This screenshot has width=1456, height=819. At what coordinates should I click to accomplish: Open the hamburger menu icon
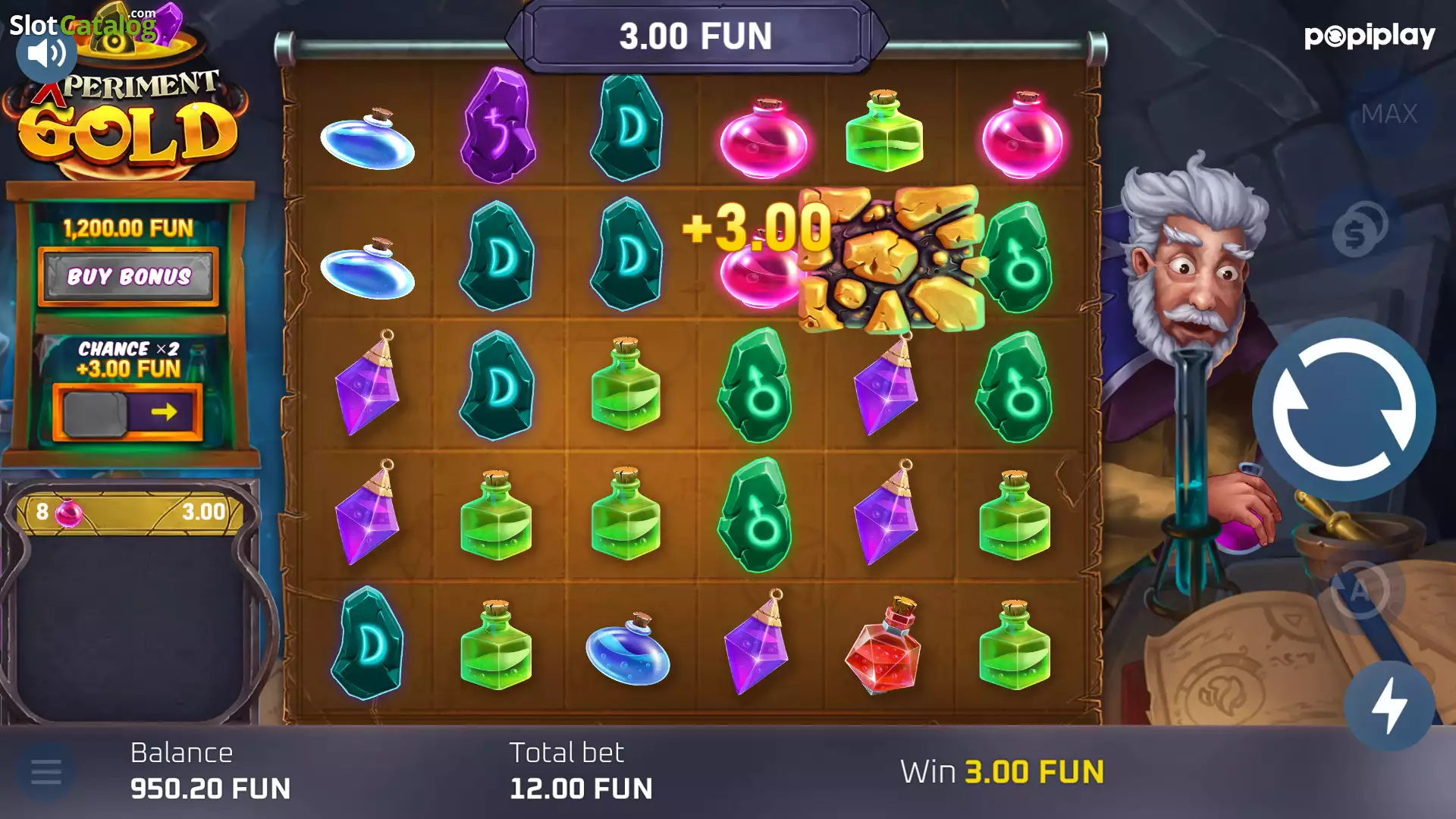click(x=45, y=773)
